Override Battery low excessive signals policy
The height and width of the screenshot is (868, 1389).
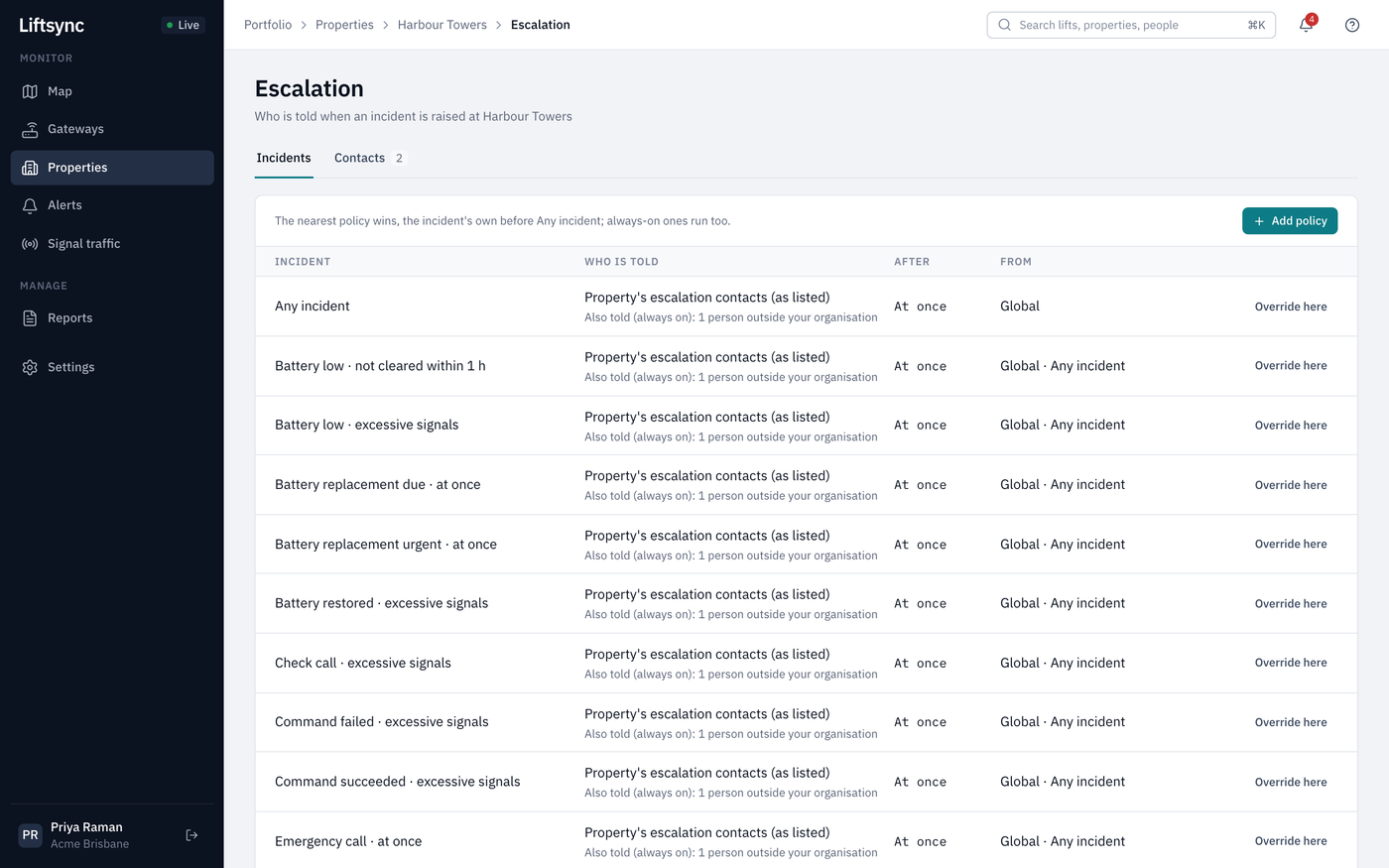coord(1291,426)
